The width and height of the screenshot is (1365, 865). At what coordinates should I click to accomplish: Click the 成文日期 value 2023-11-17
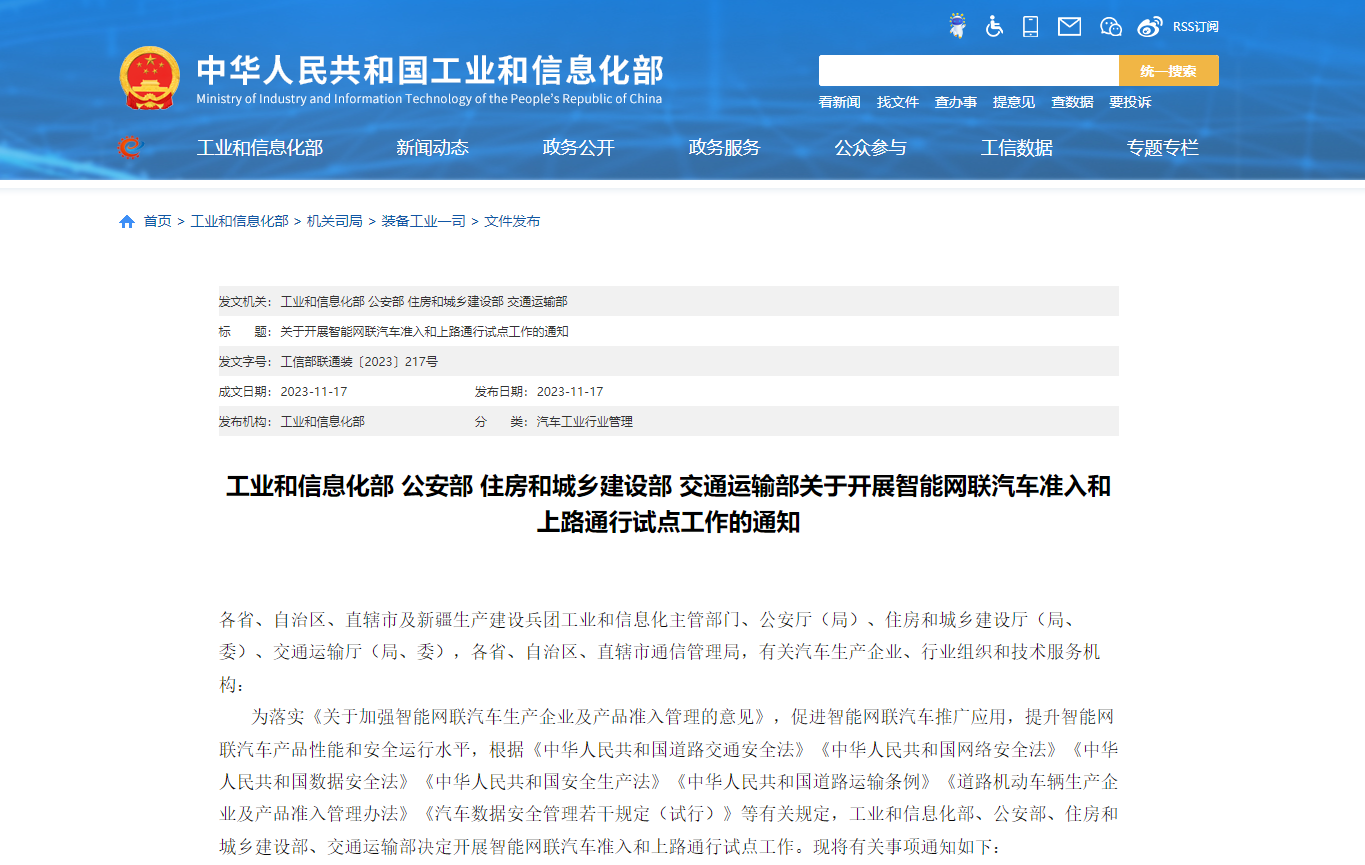point(314,392)
